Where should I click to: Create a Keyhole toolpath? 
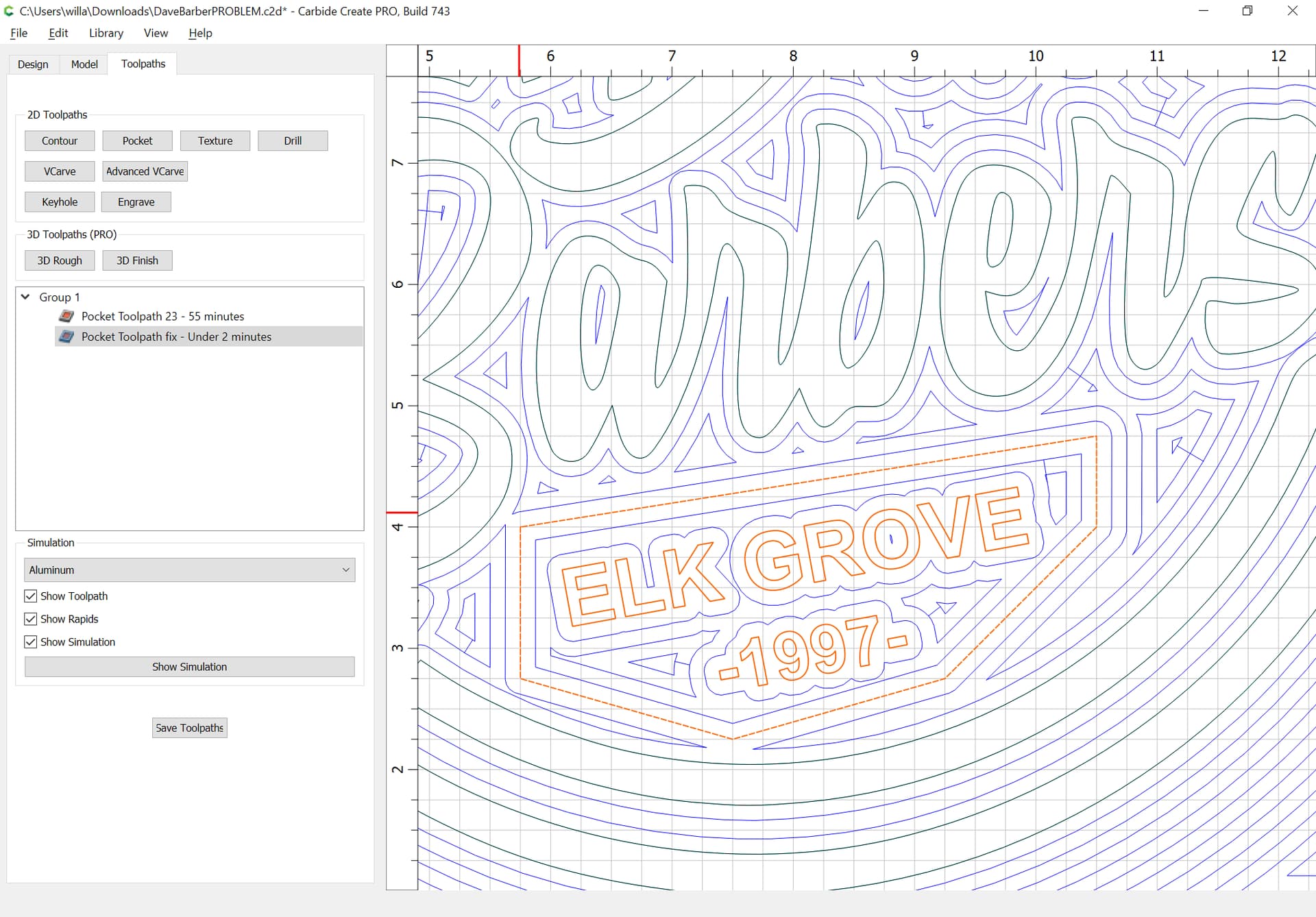[x=60, y=202]
